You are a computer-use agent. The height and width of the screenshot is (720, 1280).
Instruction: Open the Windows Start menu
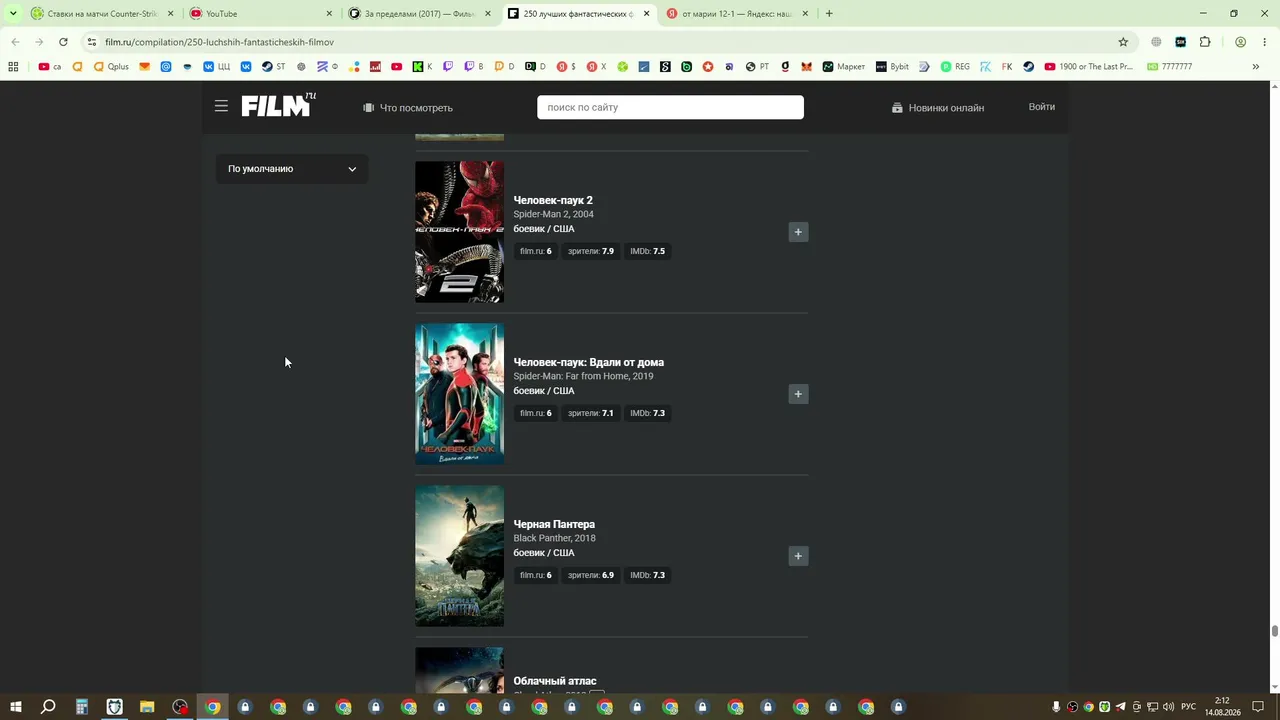point(16,707)
